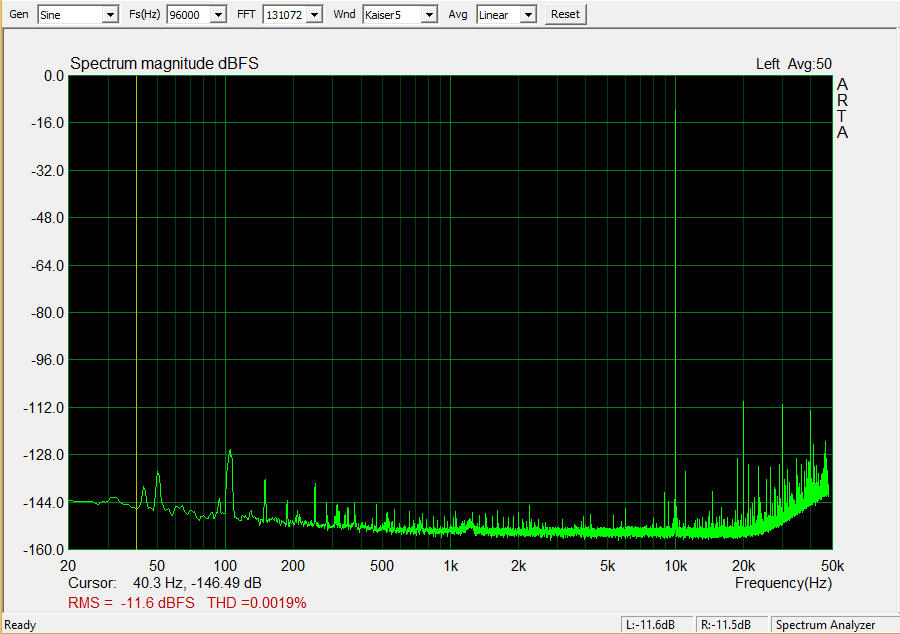Click the 100 Hz hum peak in spectrum
The height and width of the screenshot is (634, 900).
[x=230, y=482]
